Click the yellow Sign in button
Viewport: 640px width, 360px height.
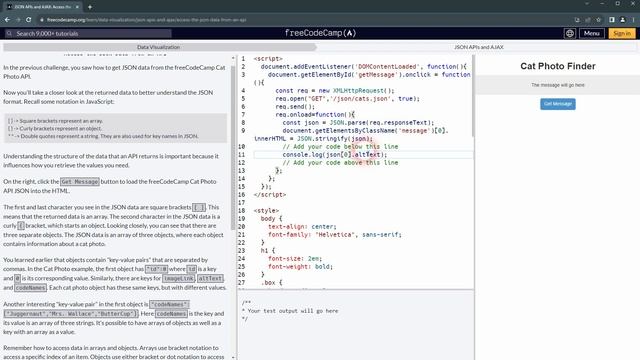(622, 33)
